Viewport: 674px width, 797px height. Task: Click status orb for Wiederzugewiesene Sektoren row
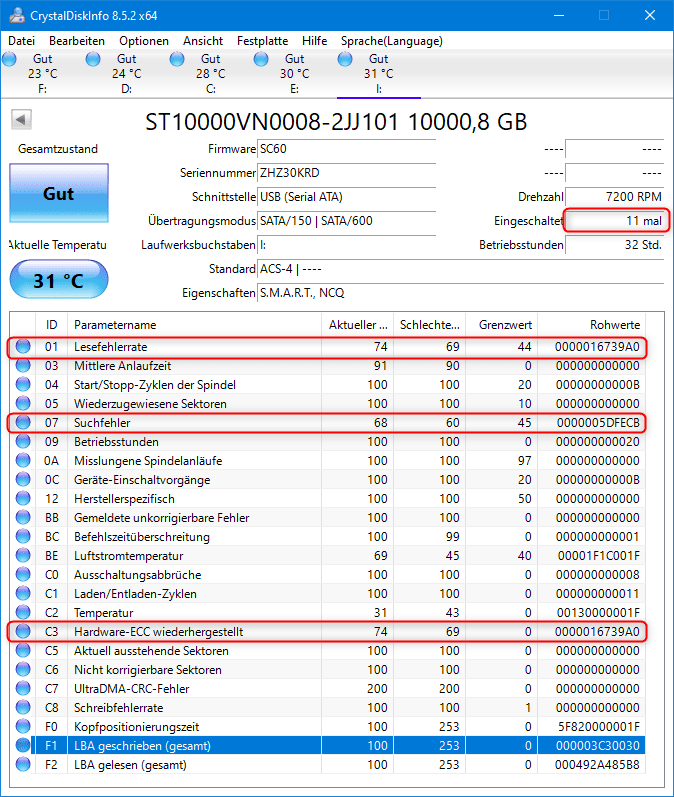(23, 403)
